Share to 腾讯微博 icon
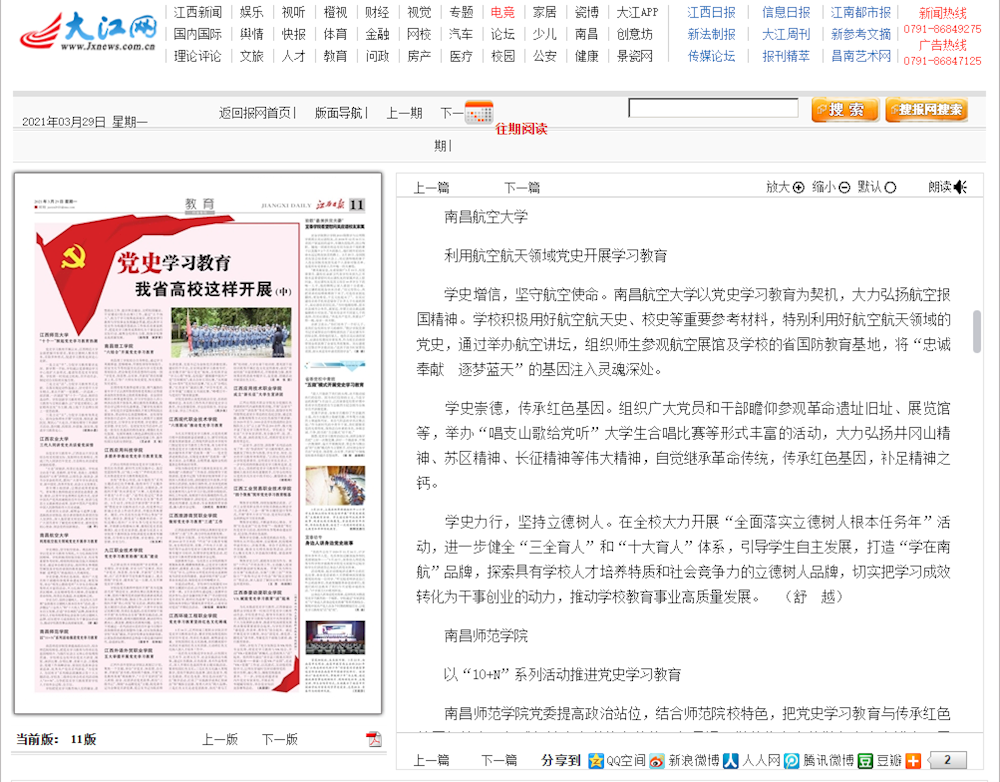 (x=792, y=760)
